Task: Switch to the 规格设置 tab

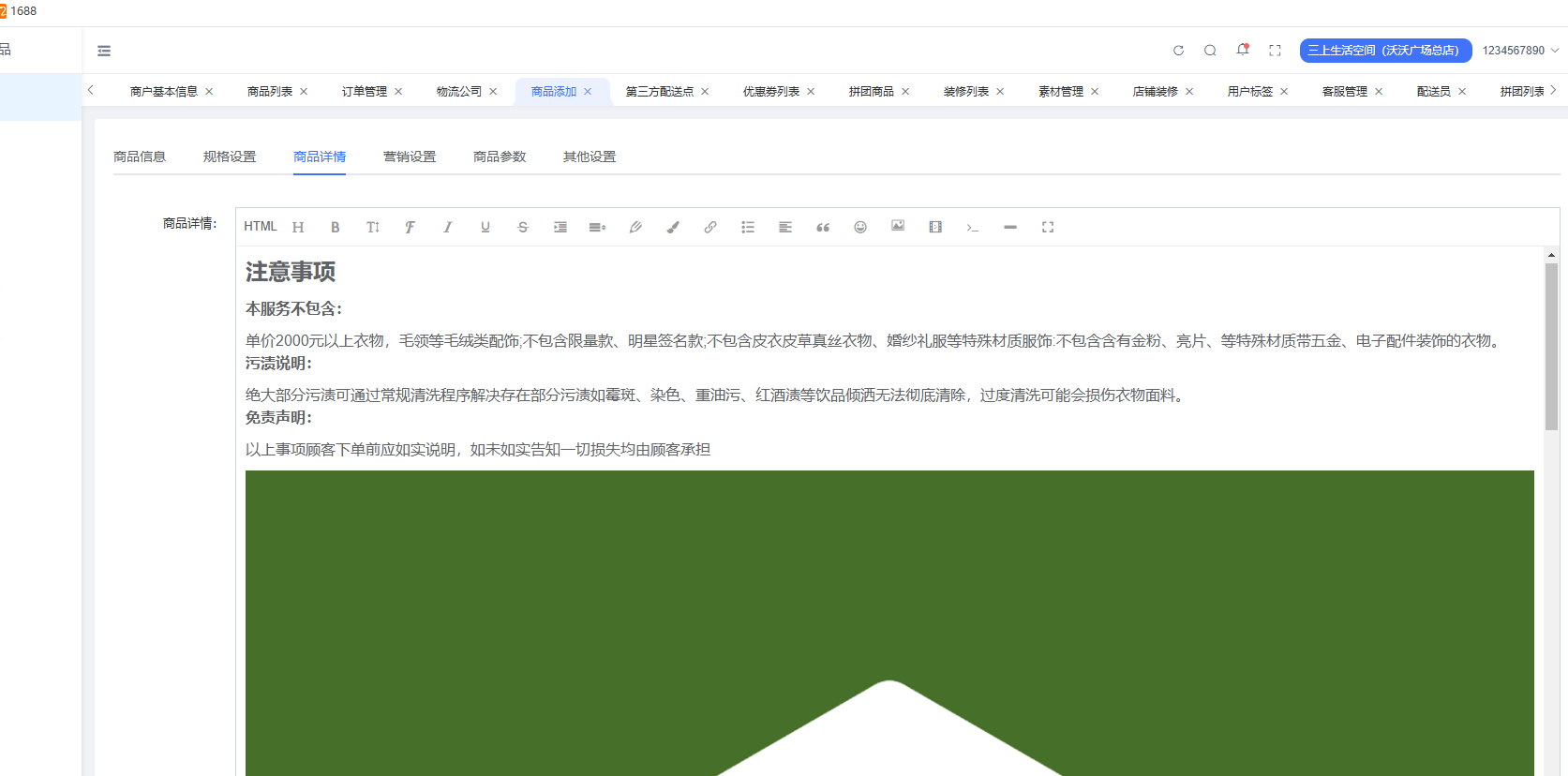Action: (x=229, y=157)
